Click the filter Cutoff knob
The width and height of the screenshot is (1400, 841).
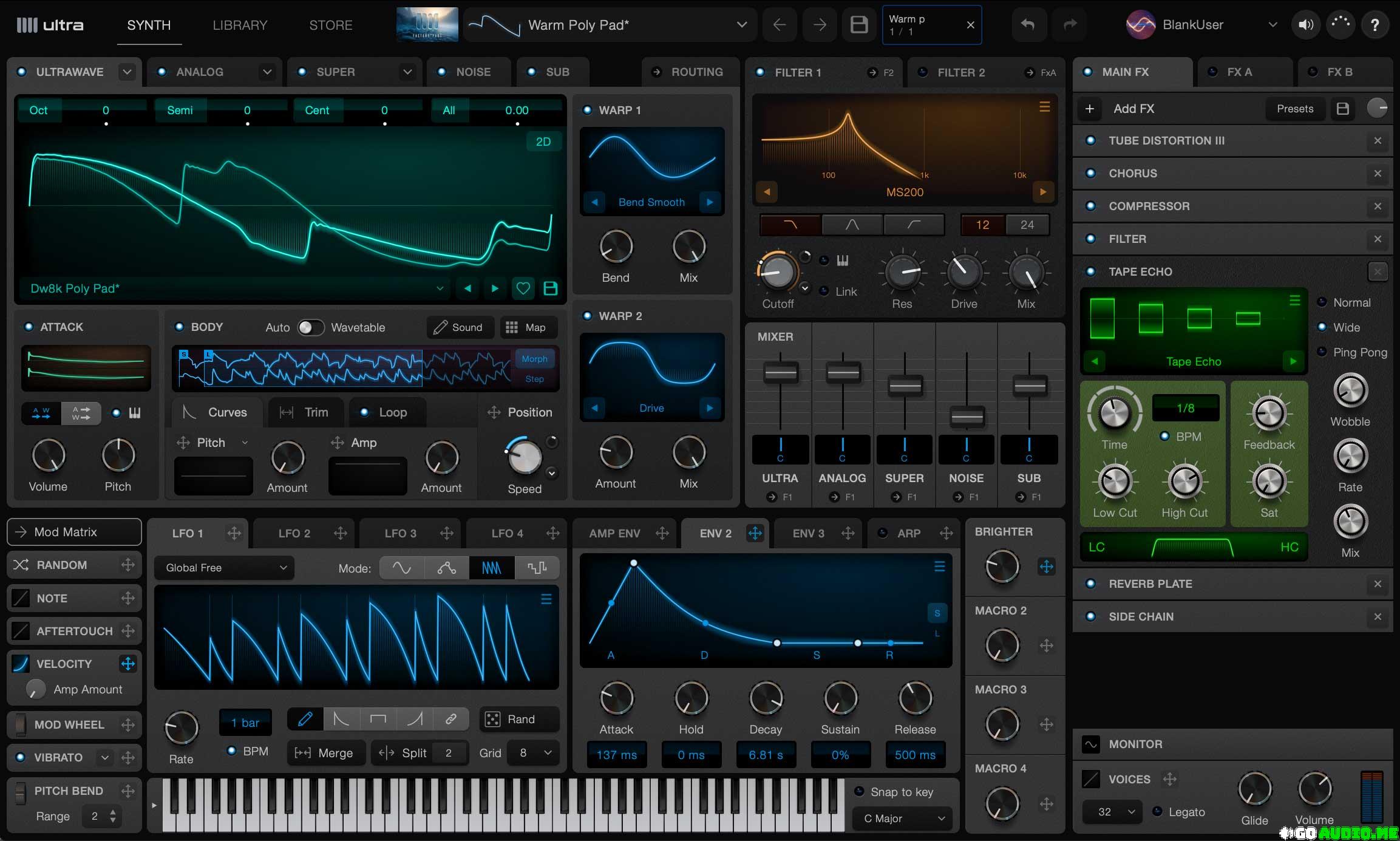tap(777, 271)
